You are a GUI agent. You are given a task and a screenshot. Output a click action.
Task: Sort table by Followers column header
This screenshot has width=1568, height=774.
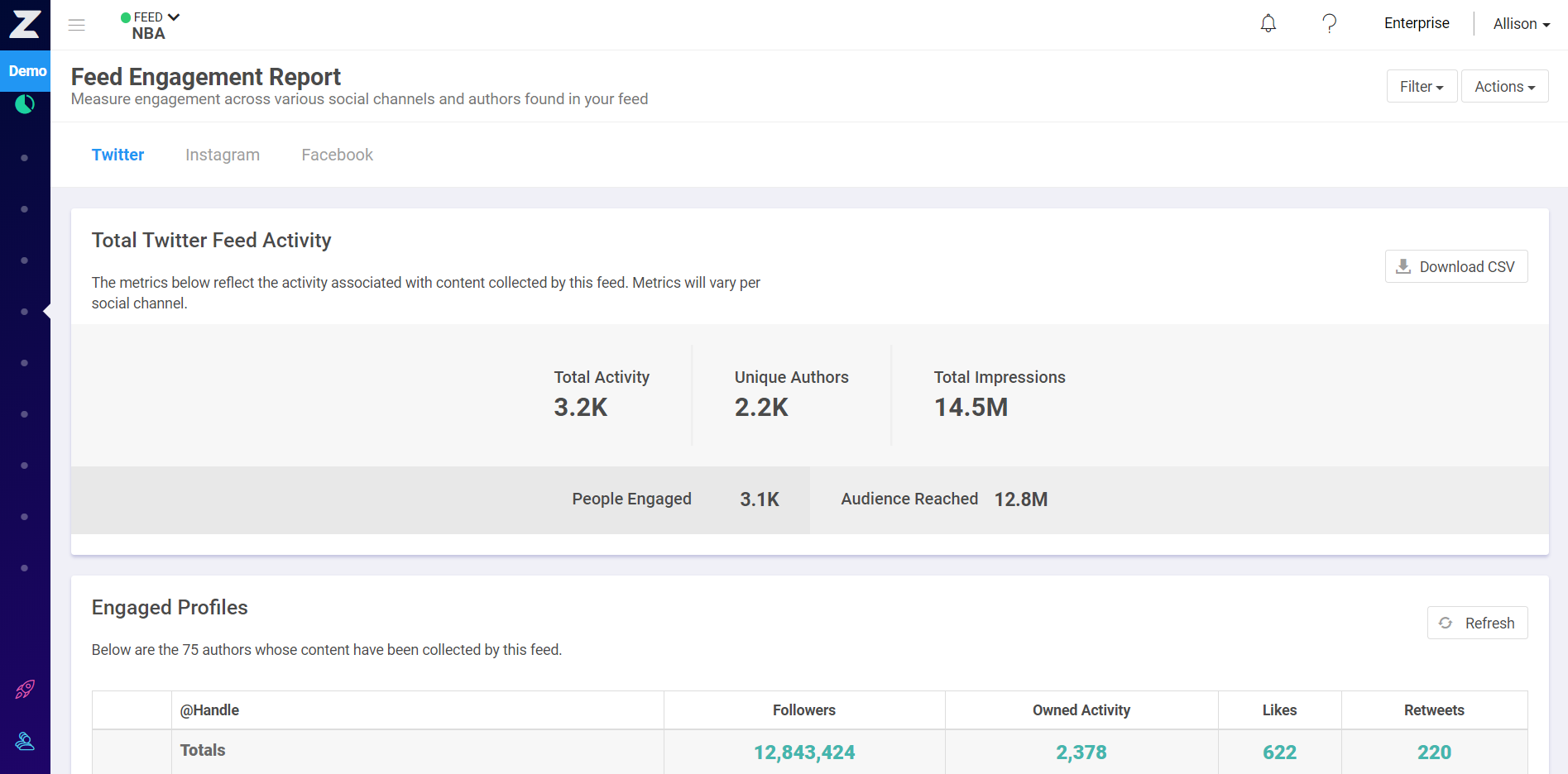803,710
